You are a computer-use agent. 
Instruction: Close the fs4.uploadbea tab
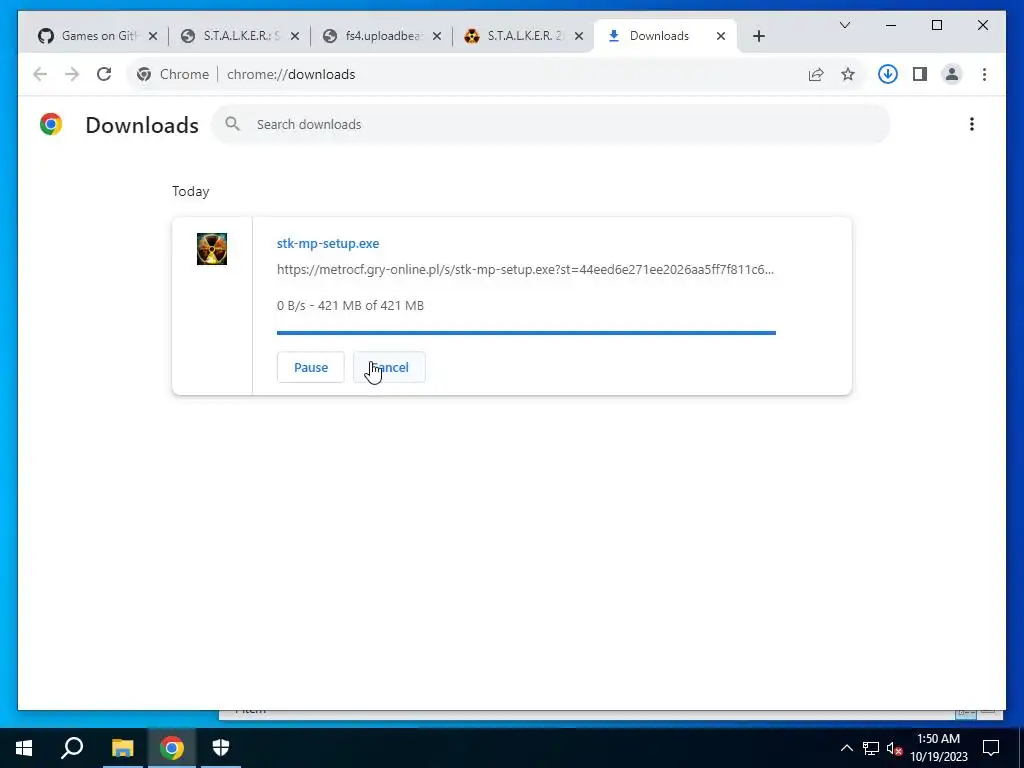pos(437,36)
